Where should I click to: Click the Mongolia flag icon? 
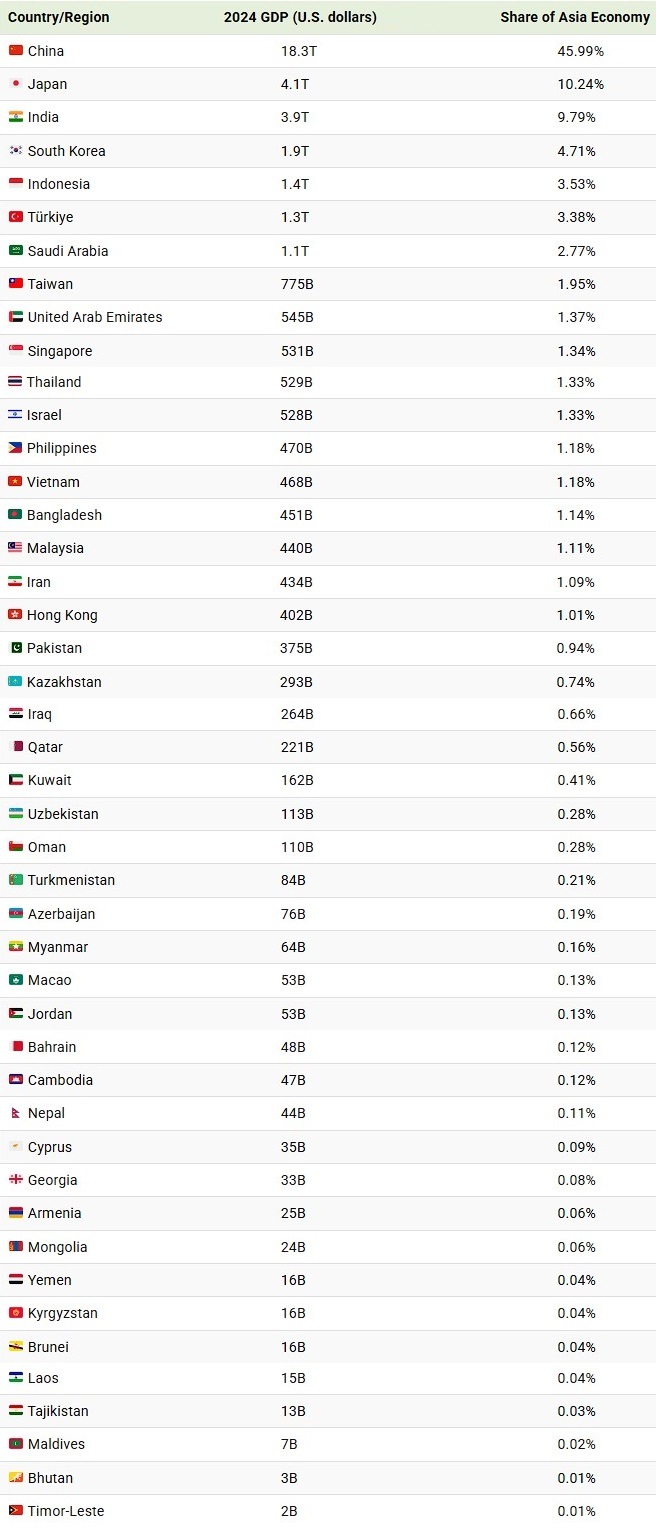pos(15,1247)
